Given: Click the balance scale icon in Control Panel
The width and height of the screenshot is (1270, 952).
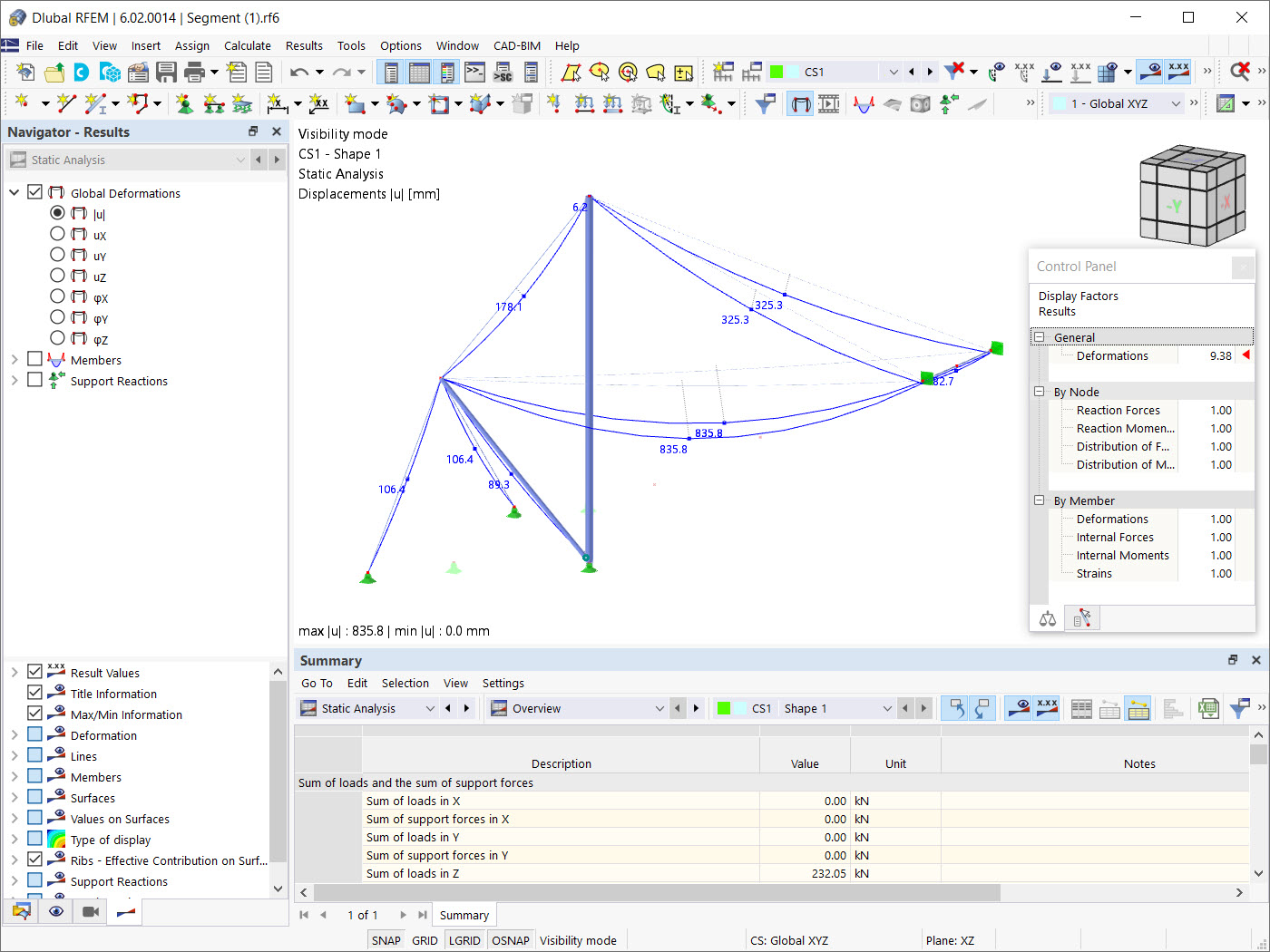Looking at the screenshot, I should click(x=1048, y=619).
